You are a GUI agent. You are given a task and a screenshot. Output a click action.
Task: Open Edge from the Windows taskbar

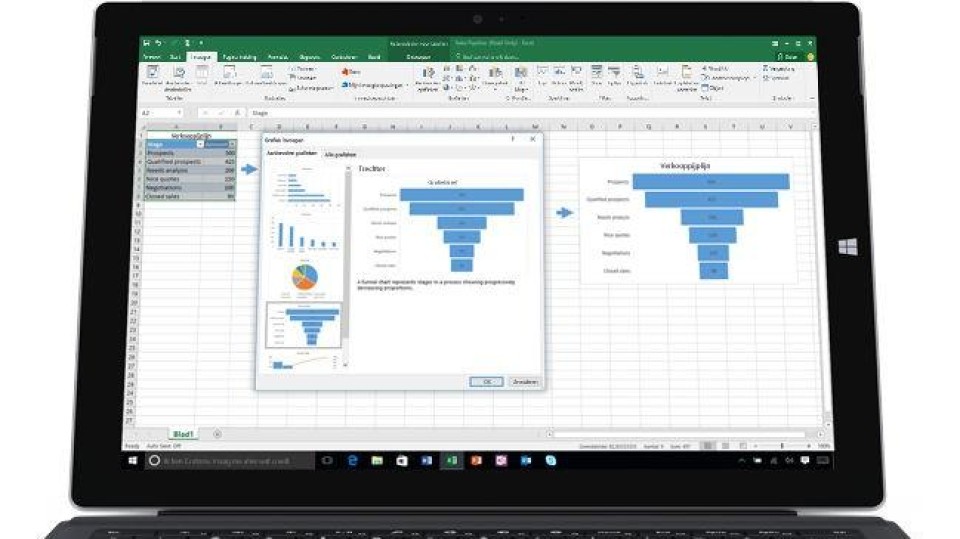pyautogui.click(x=353, y=461)
